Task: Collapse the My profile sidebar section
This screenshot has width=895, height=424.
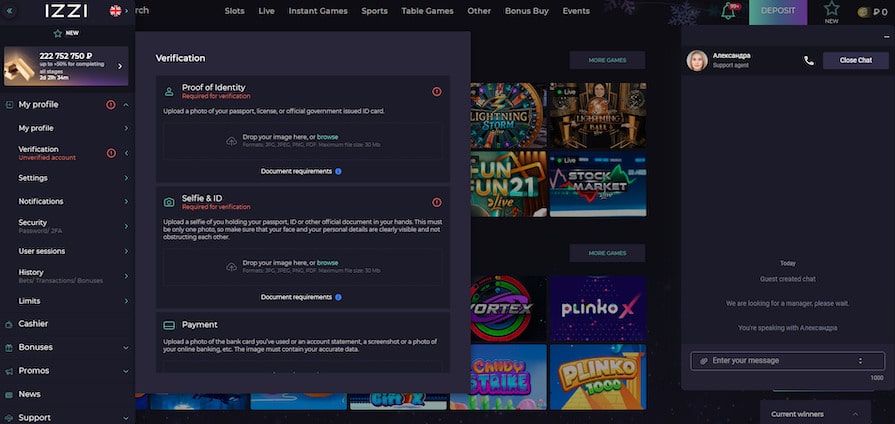Action: (126, 105)
